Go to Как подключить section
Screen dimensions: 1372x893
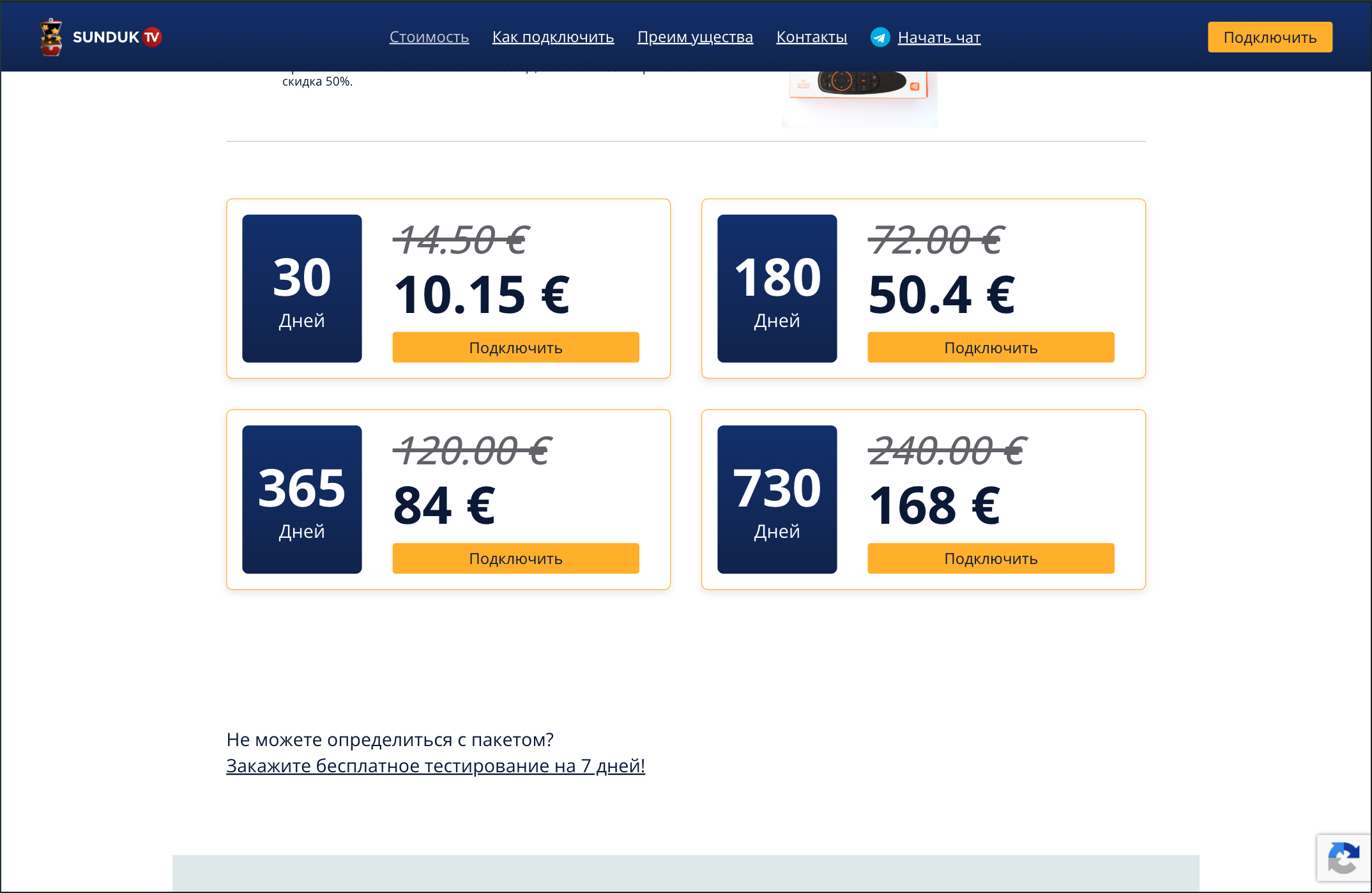[x=553, y=37]
